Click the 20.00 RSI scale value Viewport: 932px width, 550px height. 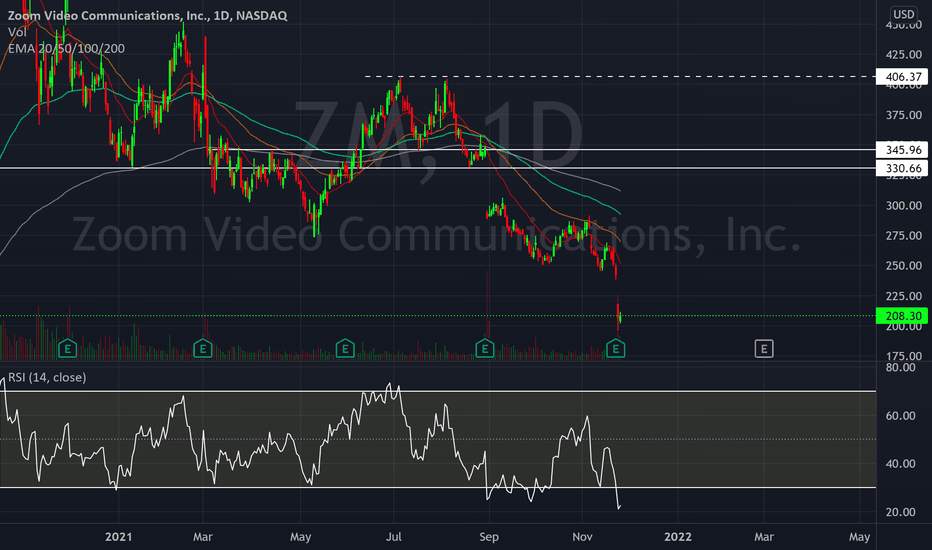click(901, 512)
